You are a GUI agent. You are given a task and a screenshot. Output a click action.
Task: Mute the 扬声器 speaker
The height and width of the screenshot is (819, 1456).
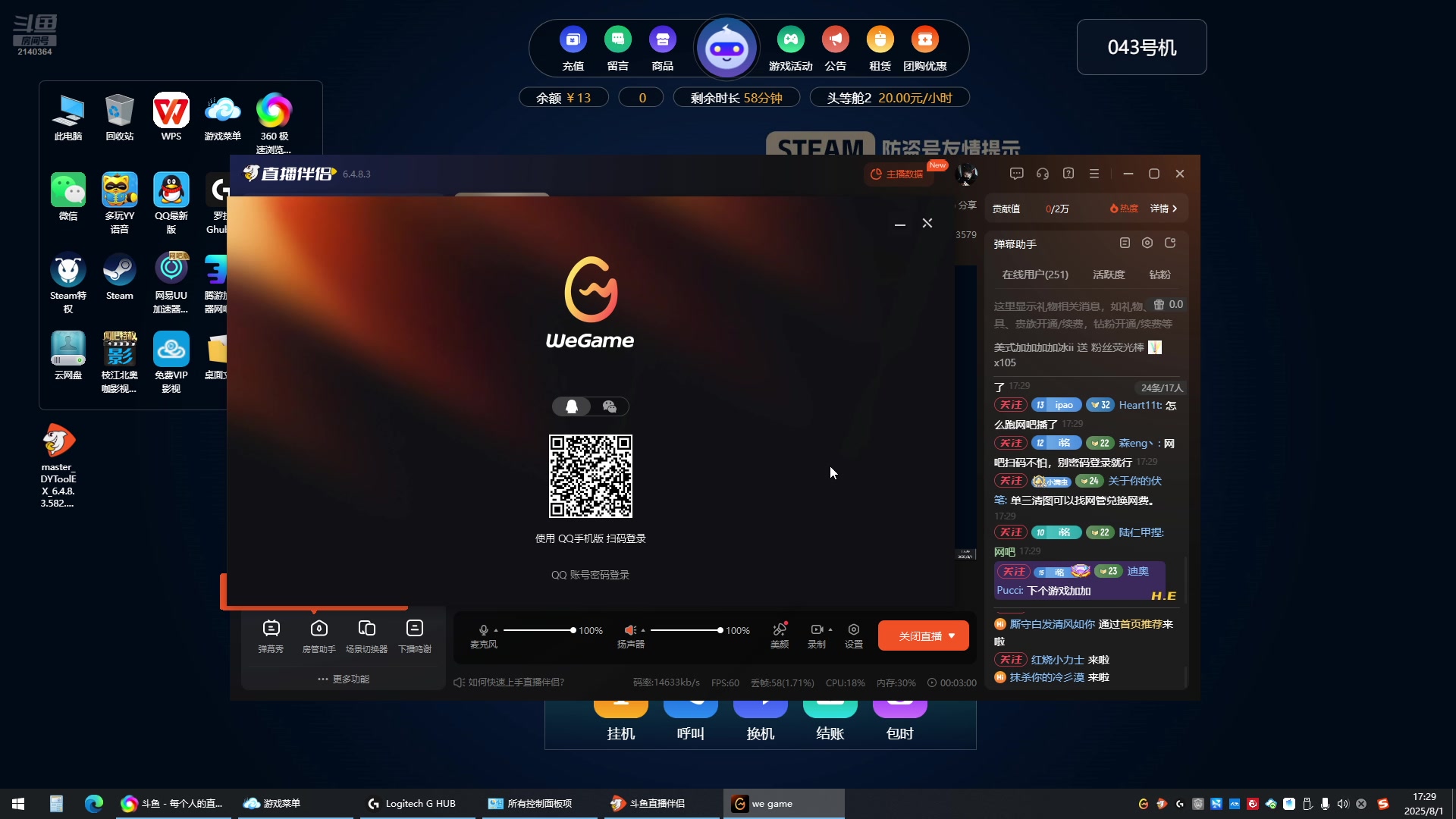coord(629,630)
